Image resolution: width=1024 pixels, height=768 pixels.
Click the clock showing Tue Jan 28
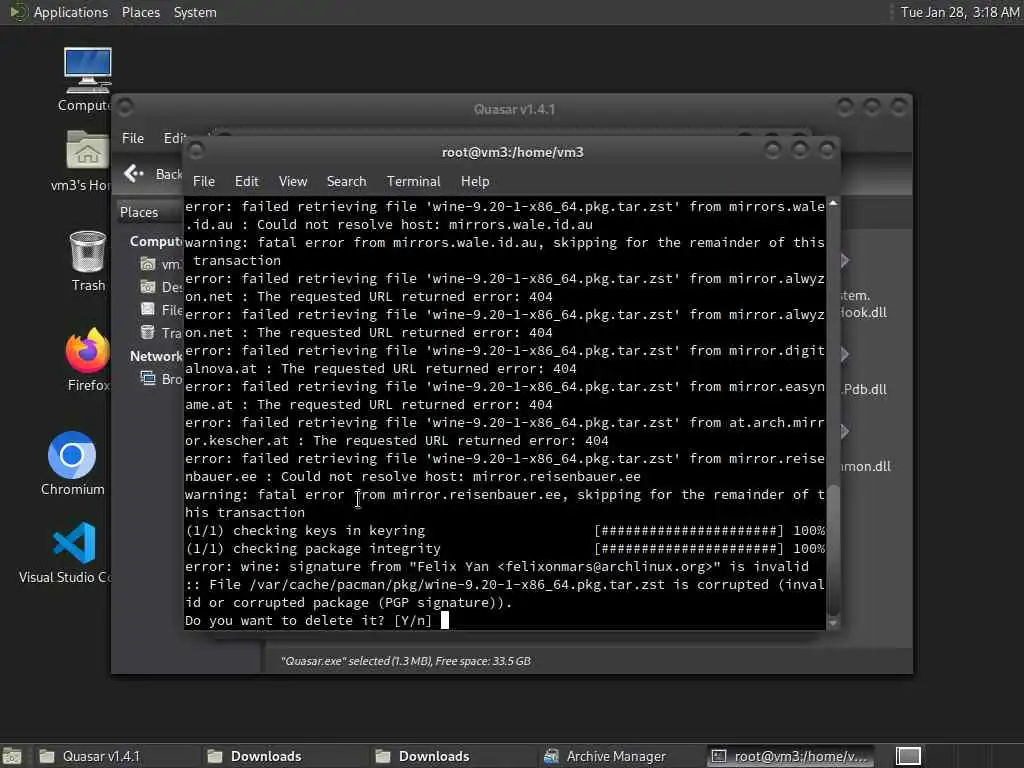click(960, 12)
